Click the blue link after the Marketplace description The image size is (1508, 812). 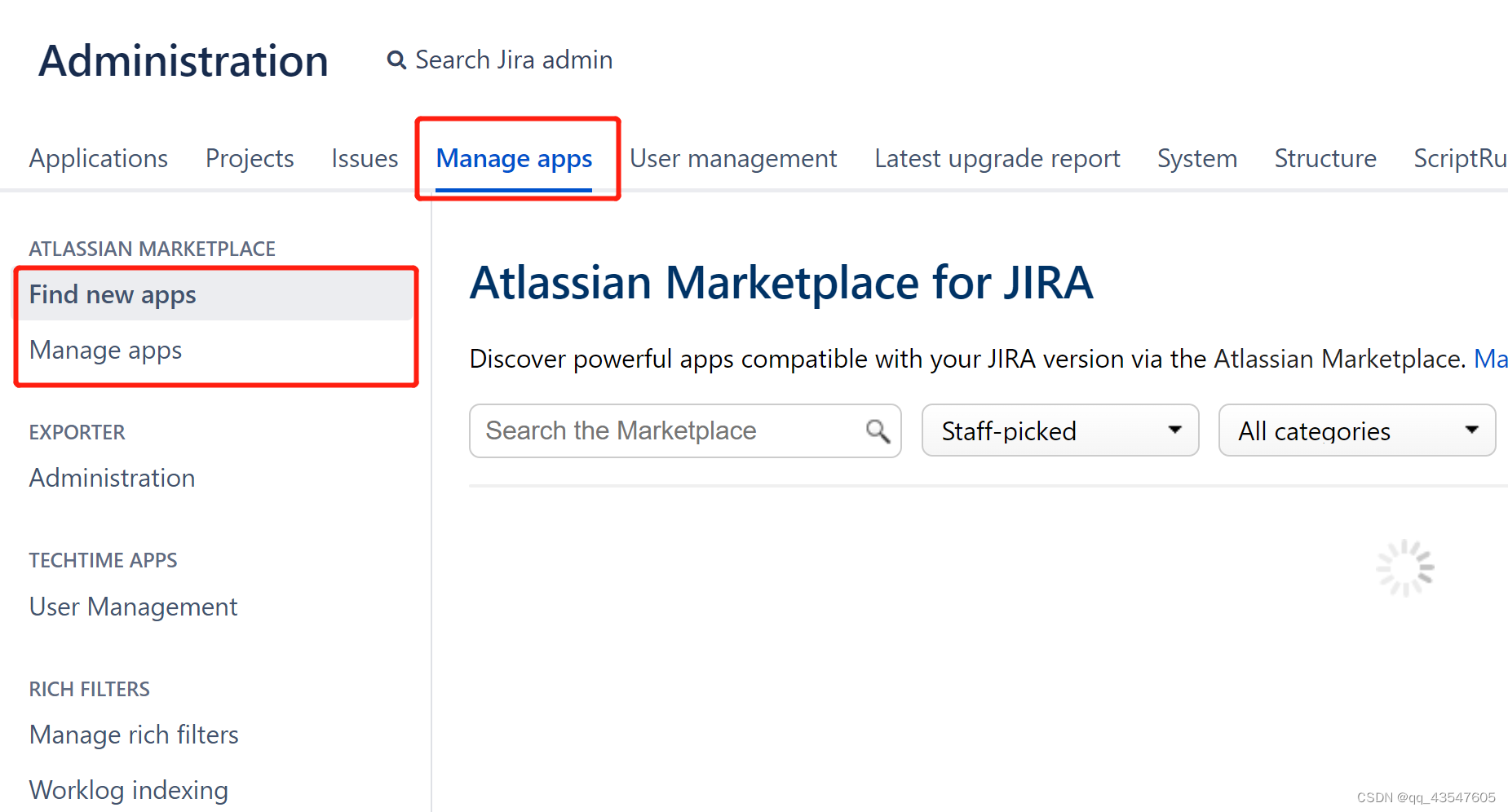tap(1490, 359)
